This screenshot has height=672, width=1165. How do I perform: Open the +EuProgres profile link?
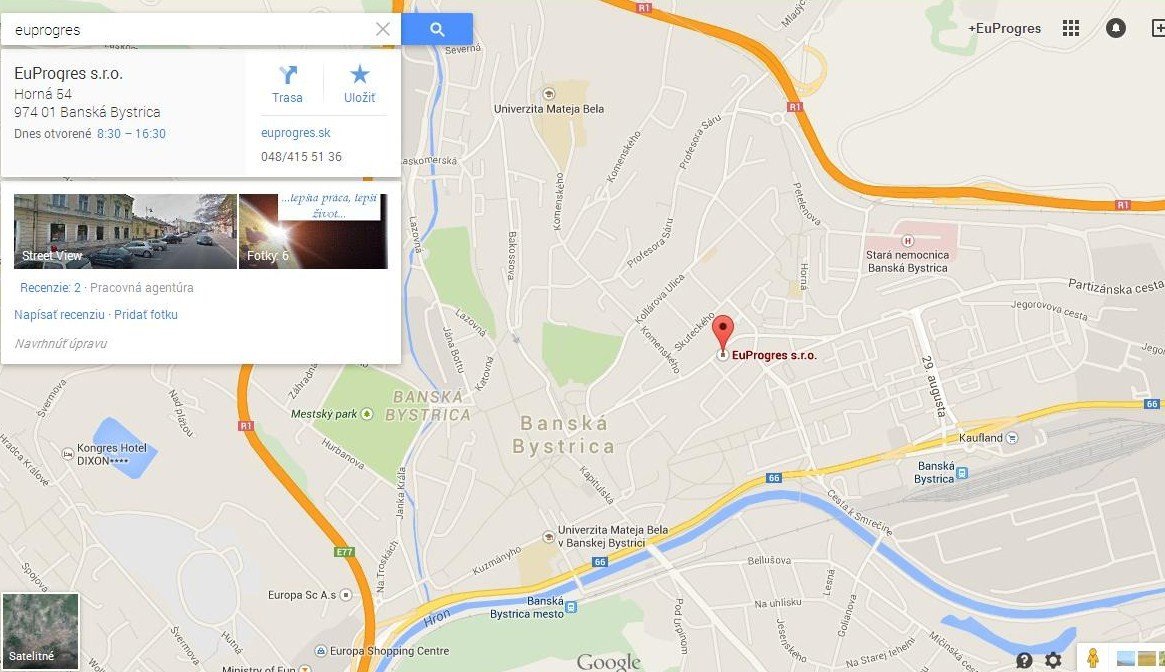pyautogui.click(x=1005, y=28)
